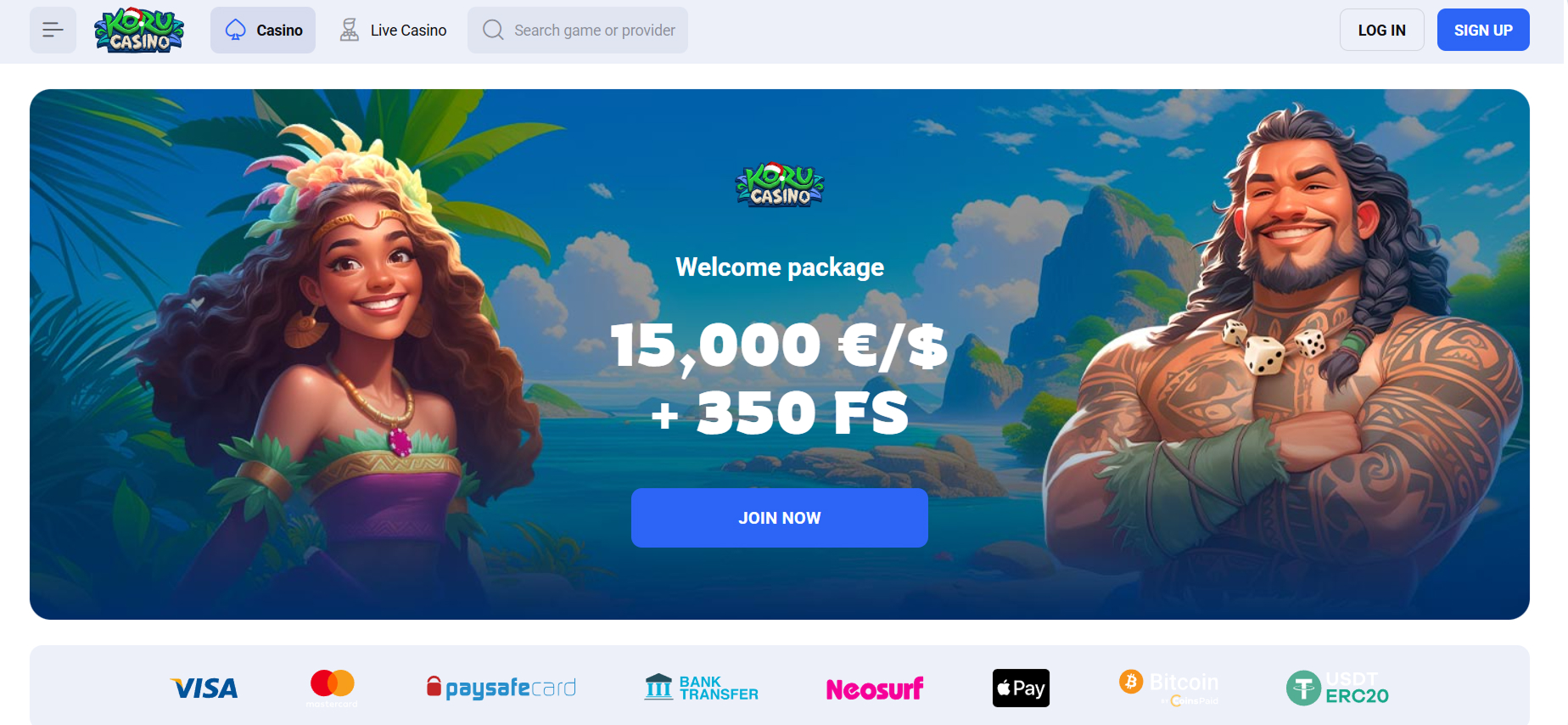This screenshot has width=1568, height=725.
Task: Click the Koru Casino logo in banner
Action: (x=779, y=185)
